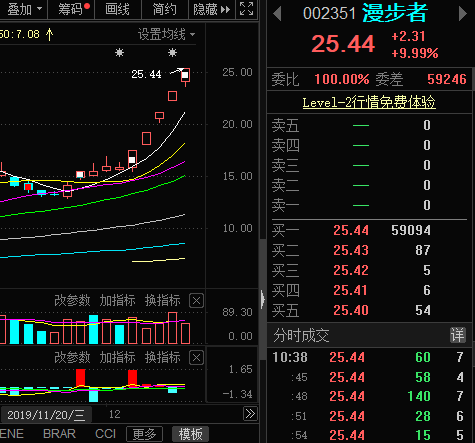475x443 pixels.
Task: Open 更多 more indicators button
Action: tap(144, 434)
